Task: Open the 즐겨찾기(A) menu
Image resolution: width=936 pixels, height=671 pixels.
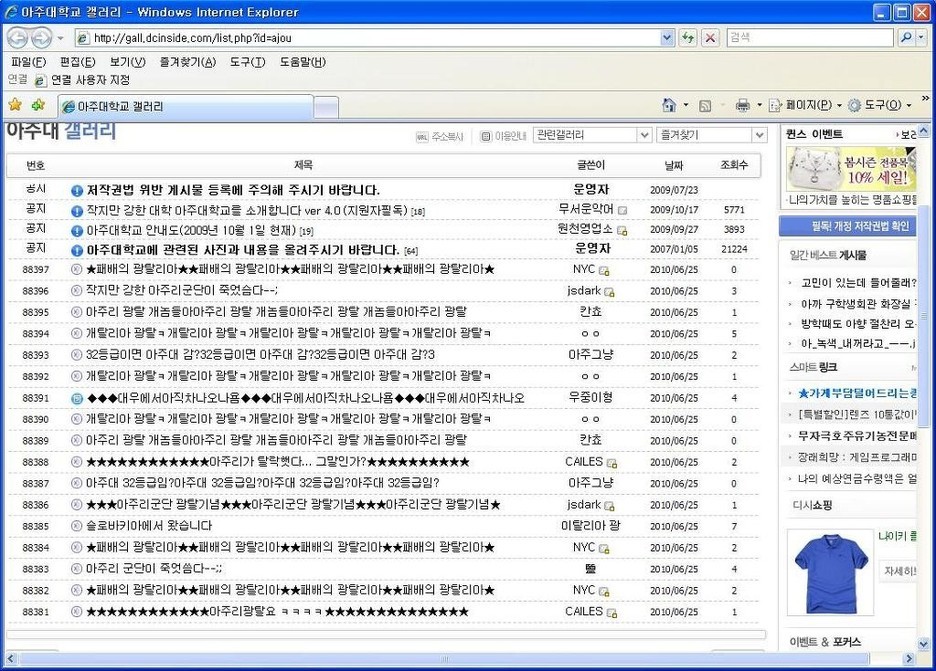Action: click(x=187, y=62)
